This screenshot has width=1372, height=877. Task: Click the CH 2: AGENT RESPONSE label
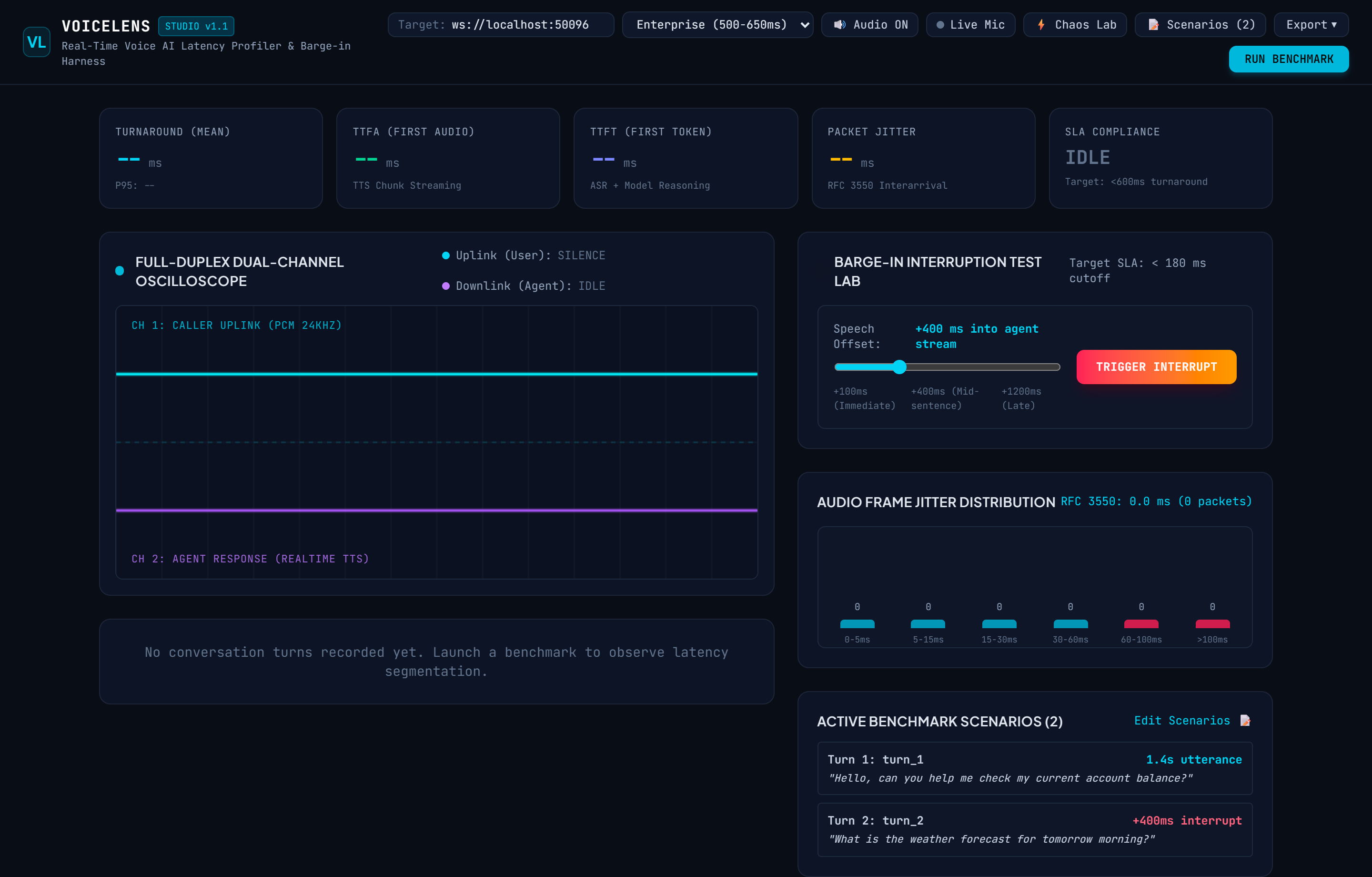point(250,559)
